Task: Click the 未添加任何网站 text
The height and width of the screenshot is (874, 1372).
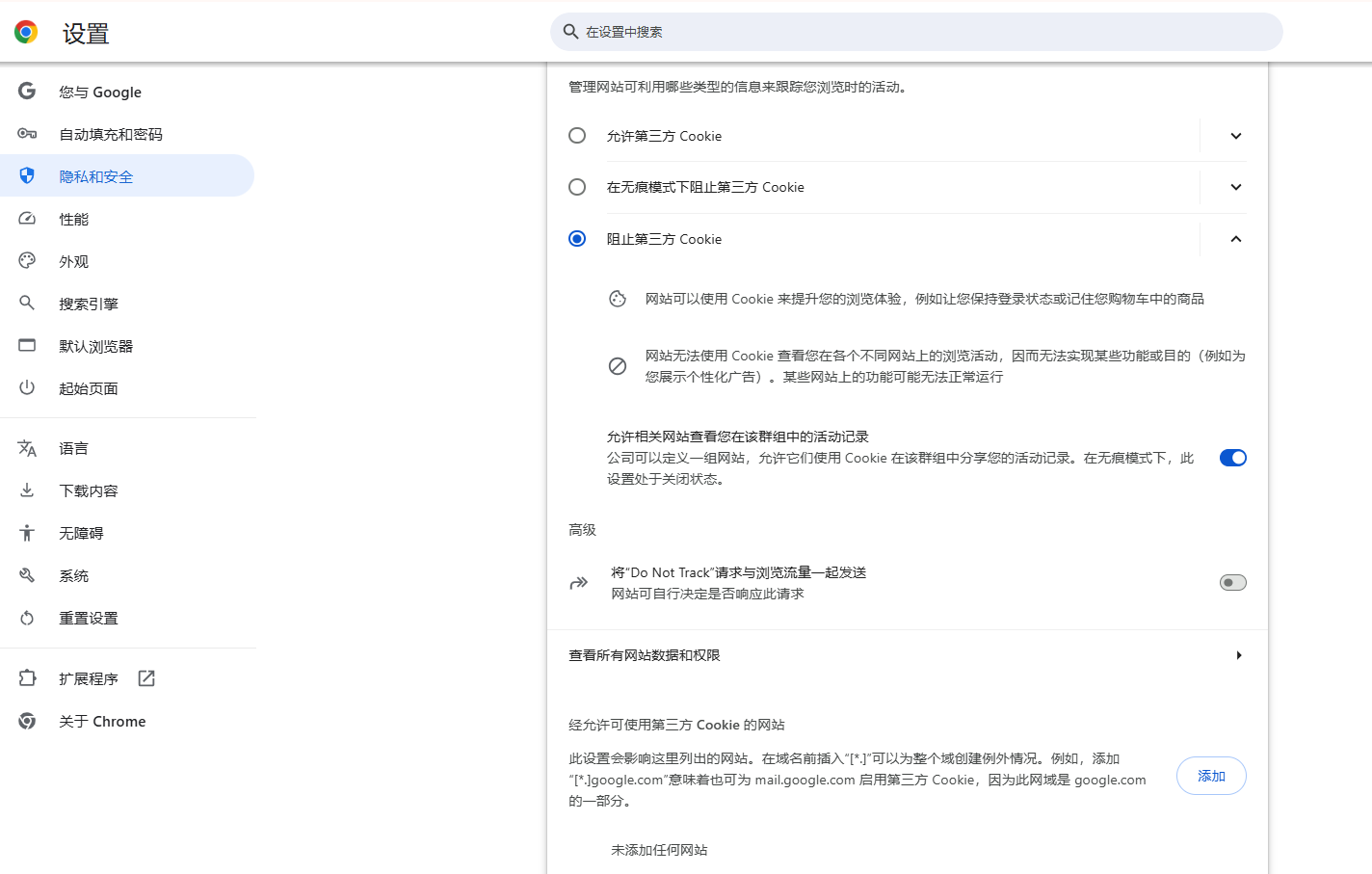Action: pos(659,850)
